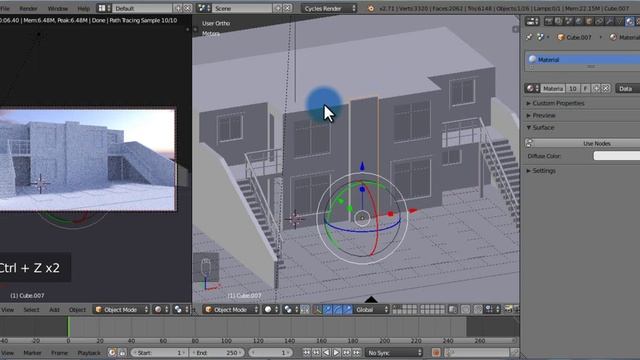Switch to World properties tab icon
This screenshot has height=360, width=640.
(x=579, y=21)
